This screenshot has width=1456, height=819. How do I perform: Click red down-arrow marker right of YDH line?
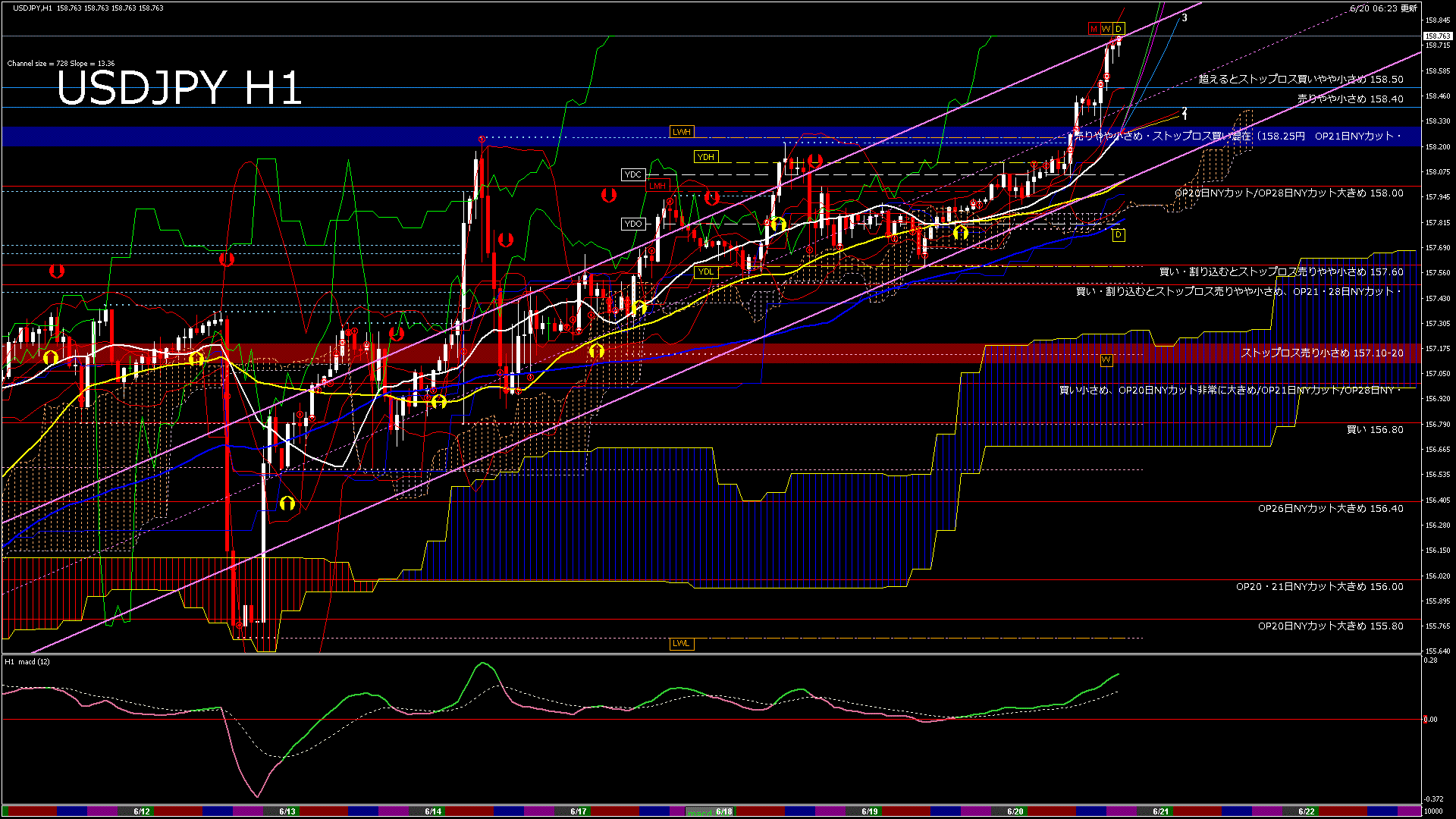click(815, 161)
